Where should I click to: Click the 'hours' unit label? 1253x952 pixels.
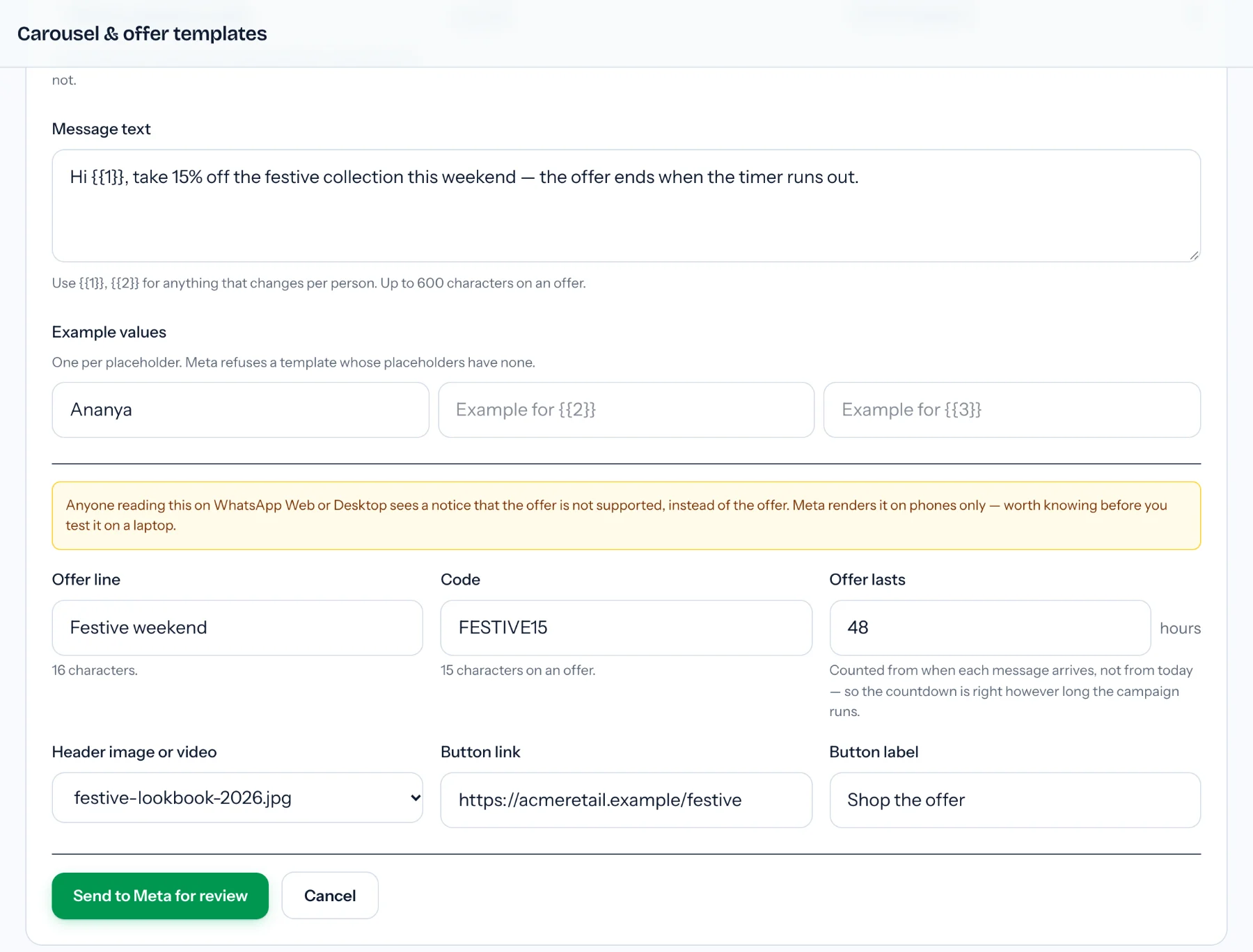coord(1180,628)
